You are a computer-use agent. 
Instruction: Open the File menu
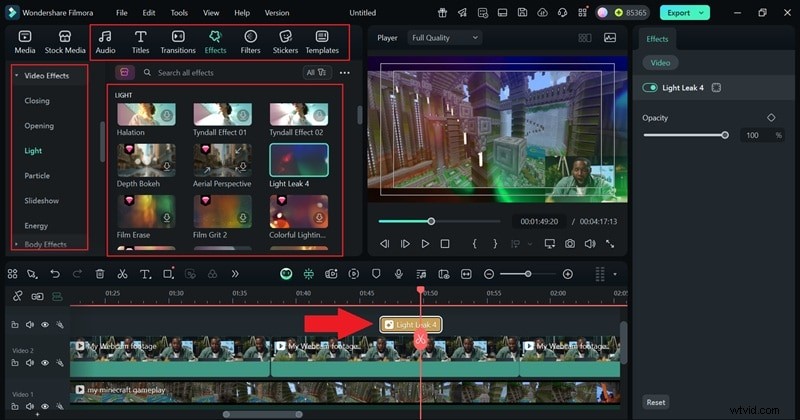(121, 13)
